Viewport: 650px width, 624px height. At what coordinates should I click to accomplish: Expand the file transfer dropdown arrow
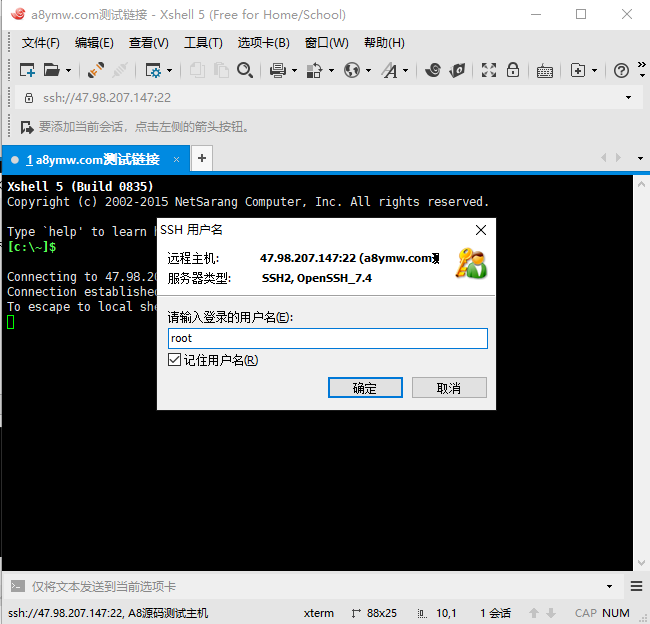tap(331, 70)
